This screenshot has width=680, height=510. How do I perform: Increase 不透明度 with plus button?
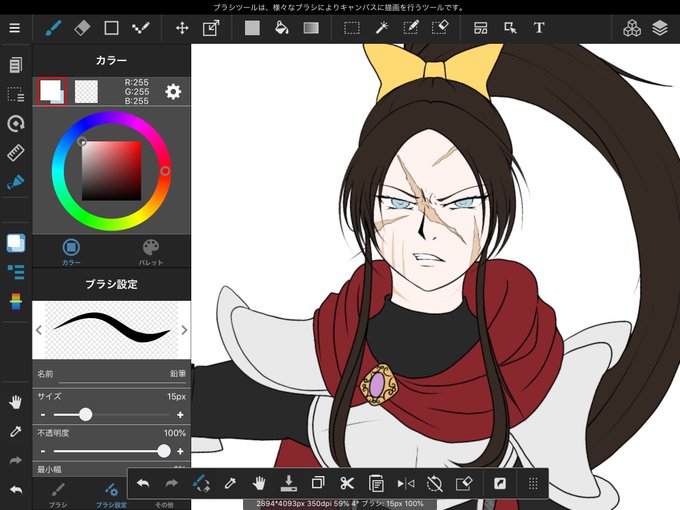(180, 451)
